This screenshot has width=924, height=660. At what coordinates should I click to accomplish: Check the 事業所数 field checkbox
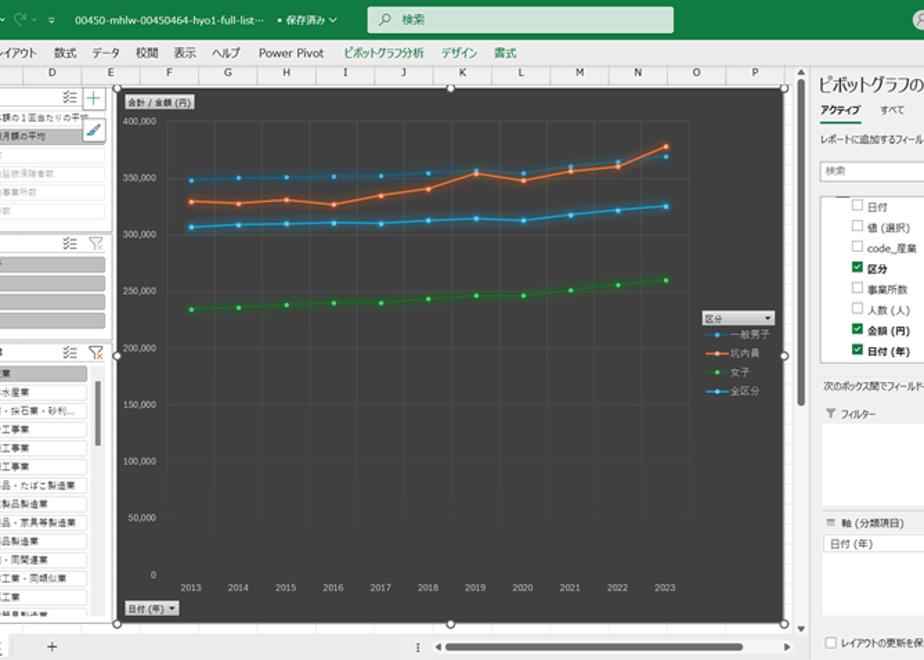pos(857,288)
